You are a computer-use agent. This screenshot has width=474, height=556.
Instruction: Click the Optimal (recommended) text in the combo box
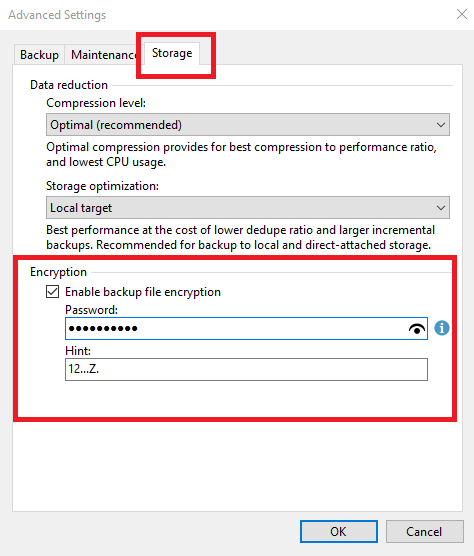[x=116, y=125]
